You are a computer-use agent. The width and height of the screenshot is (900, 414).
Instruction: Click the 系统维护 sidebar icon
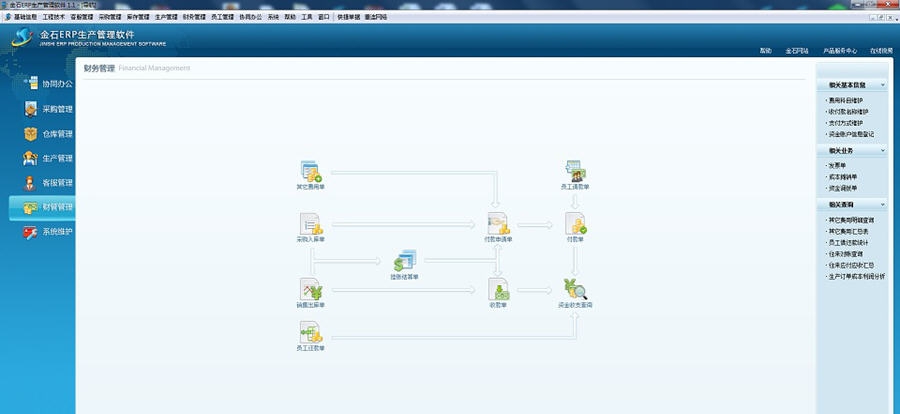coord(30,233)
